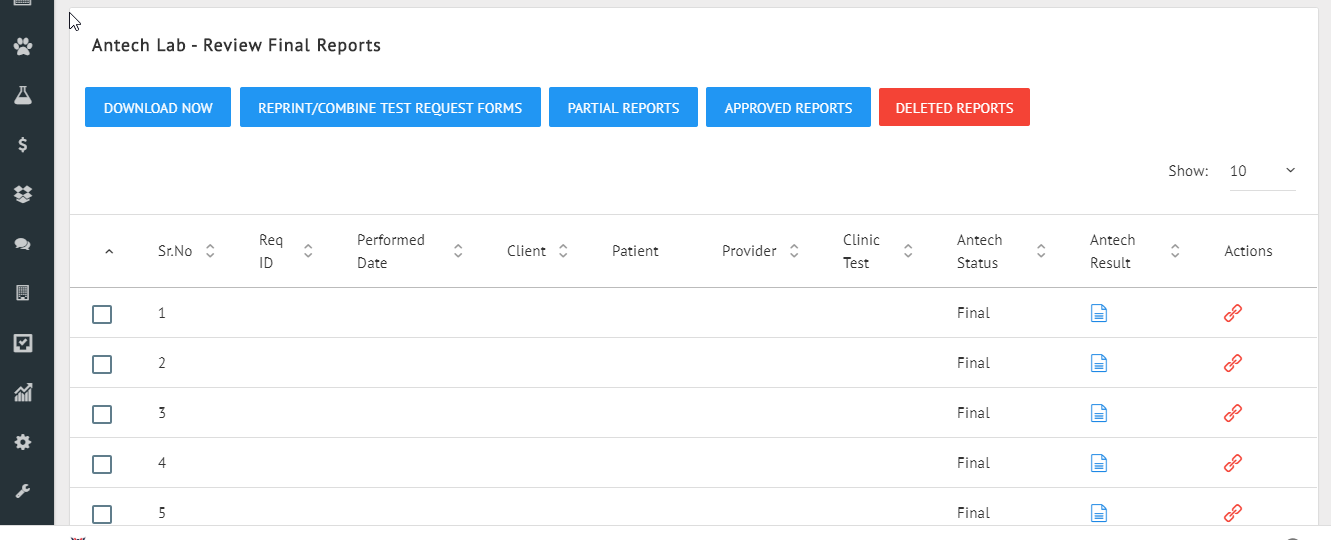The width and height of the screenshot is (1331, 540).
Task: Open Reprint/Combine Test Request Forms
Action: click(390, 107)
